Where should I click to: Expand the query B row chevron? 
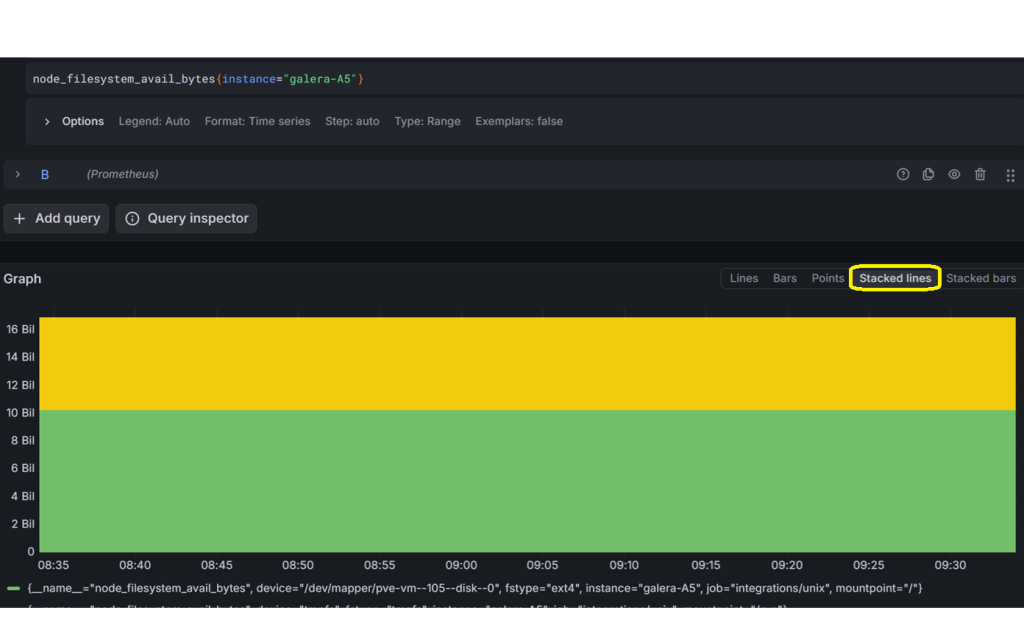click(17, 174)
